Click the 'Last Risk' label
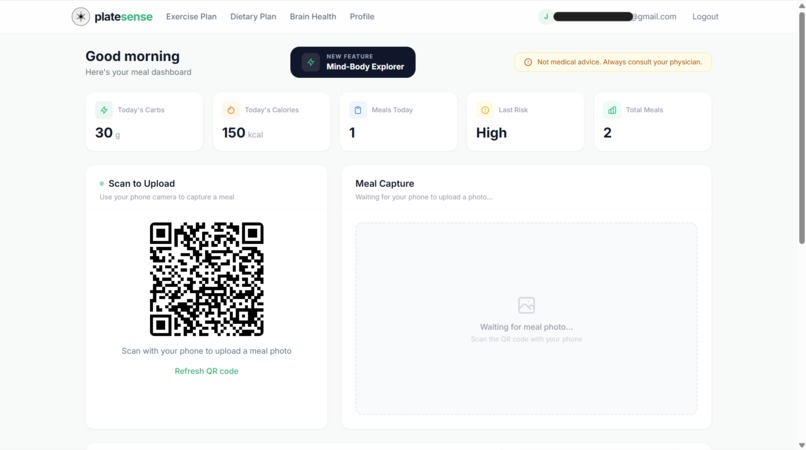 513,110
